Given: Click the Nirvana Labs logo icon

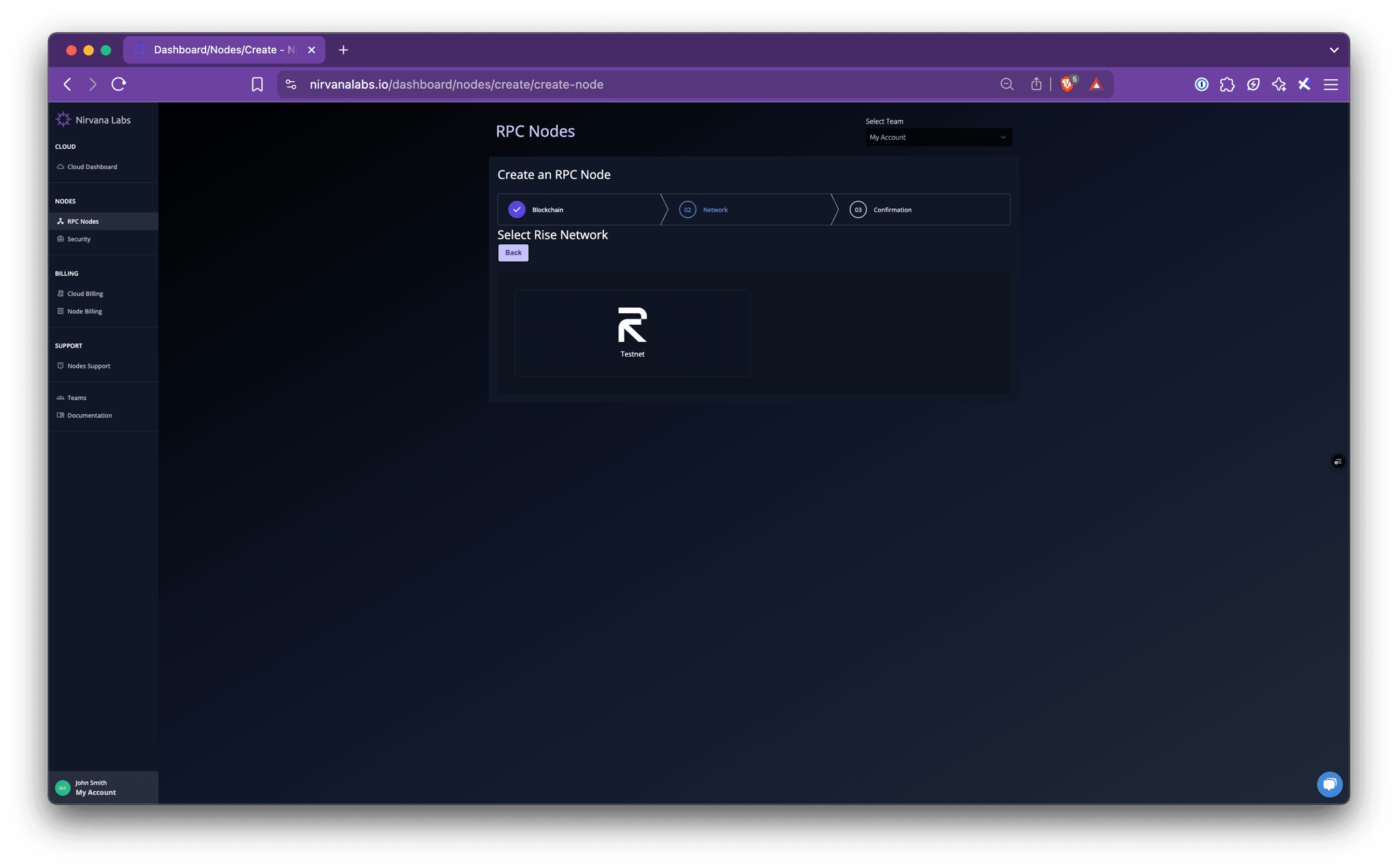Looking at the screenshot, I should coord(63,119).
